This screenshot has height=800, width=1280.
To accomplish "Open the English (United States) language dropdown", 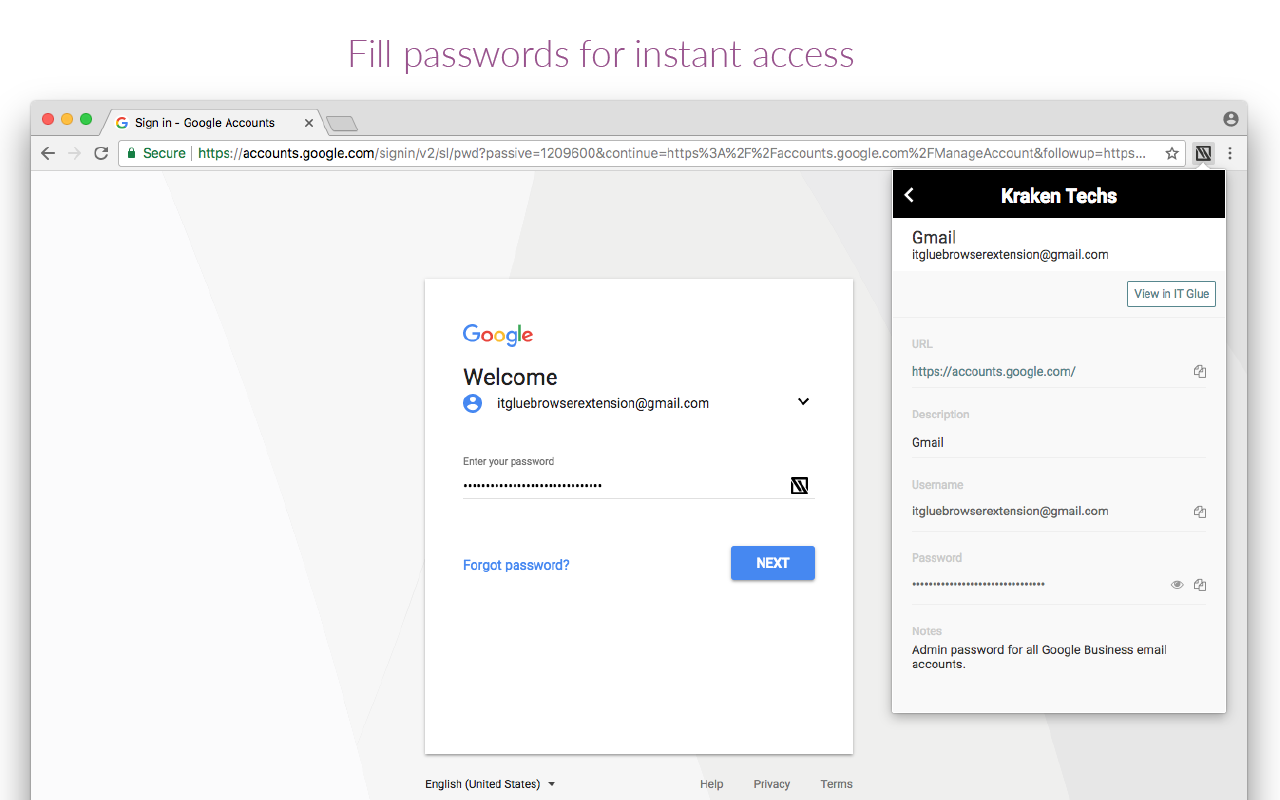I will 490,784.
